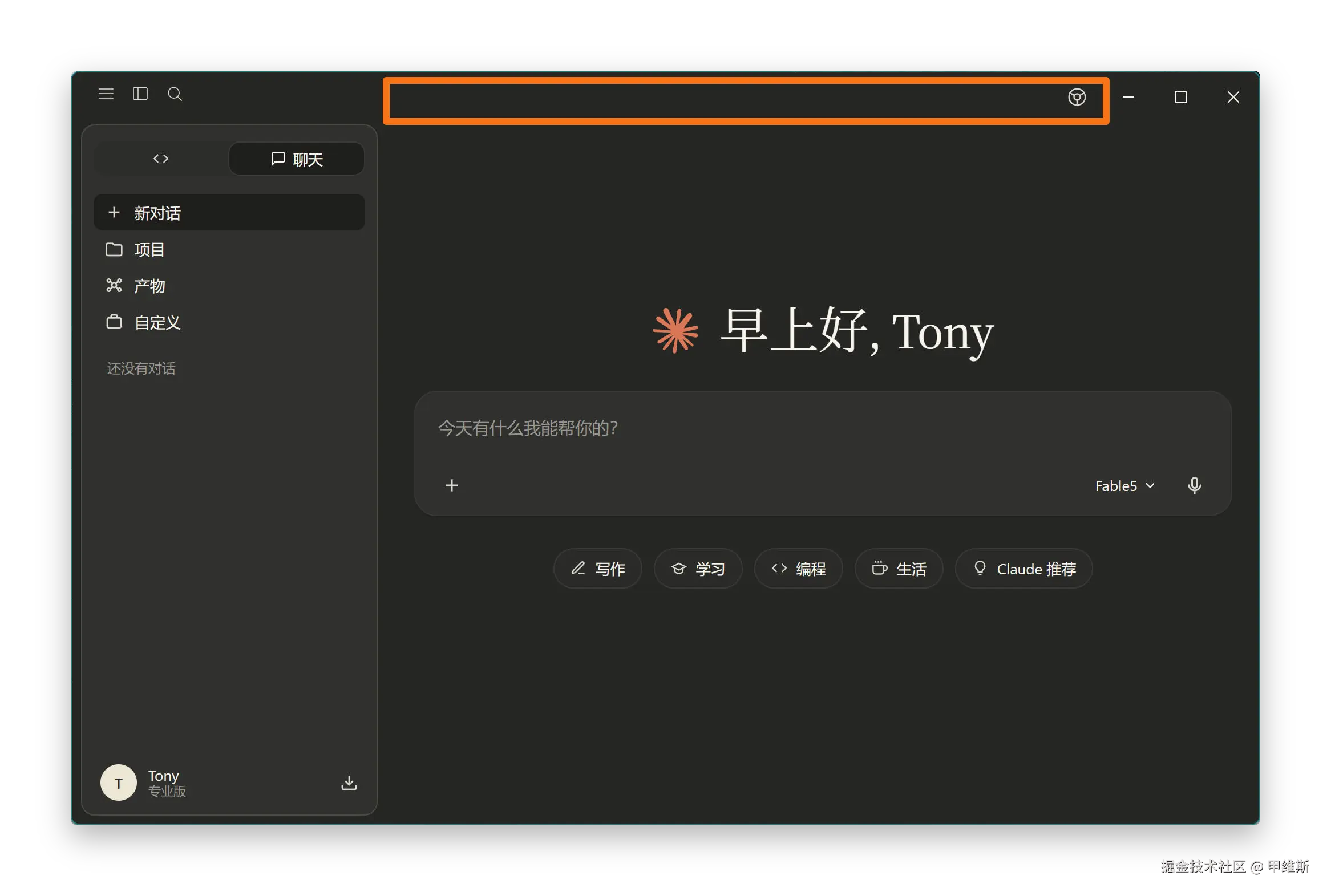Switch to the 聊天 tab

[297, 159]
